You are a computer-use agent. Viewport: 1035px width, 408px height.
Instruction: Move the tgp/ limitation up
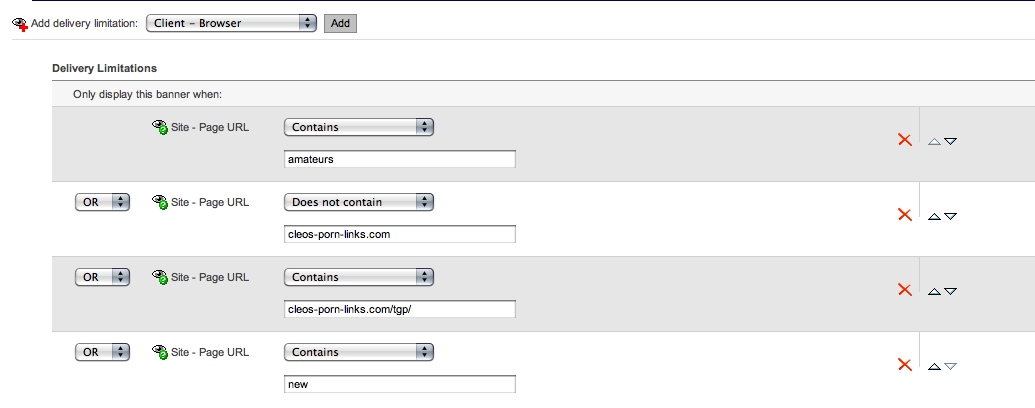click(934, 291)
